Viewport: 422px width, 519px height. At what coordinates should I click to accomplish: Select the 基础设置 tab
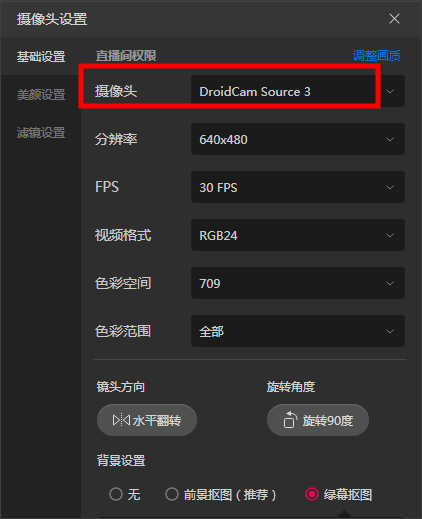tap(41, 57)
